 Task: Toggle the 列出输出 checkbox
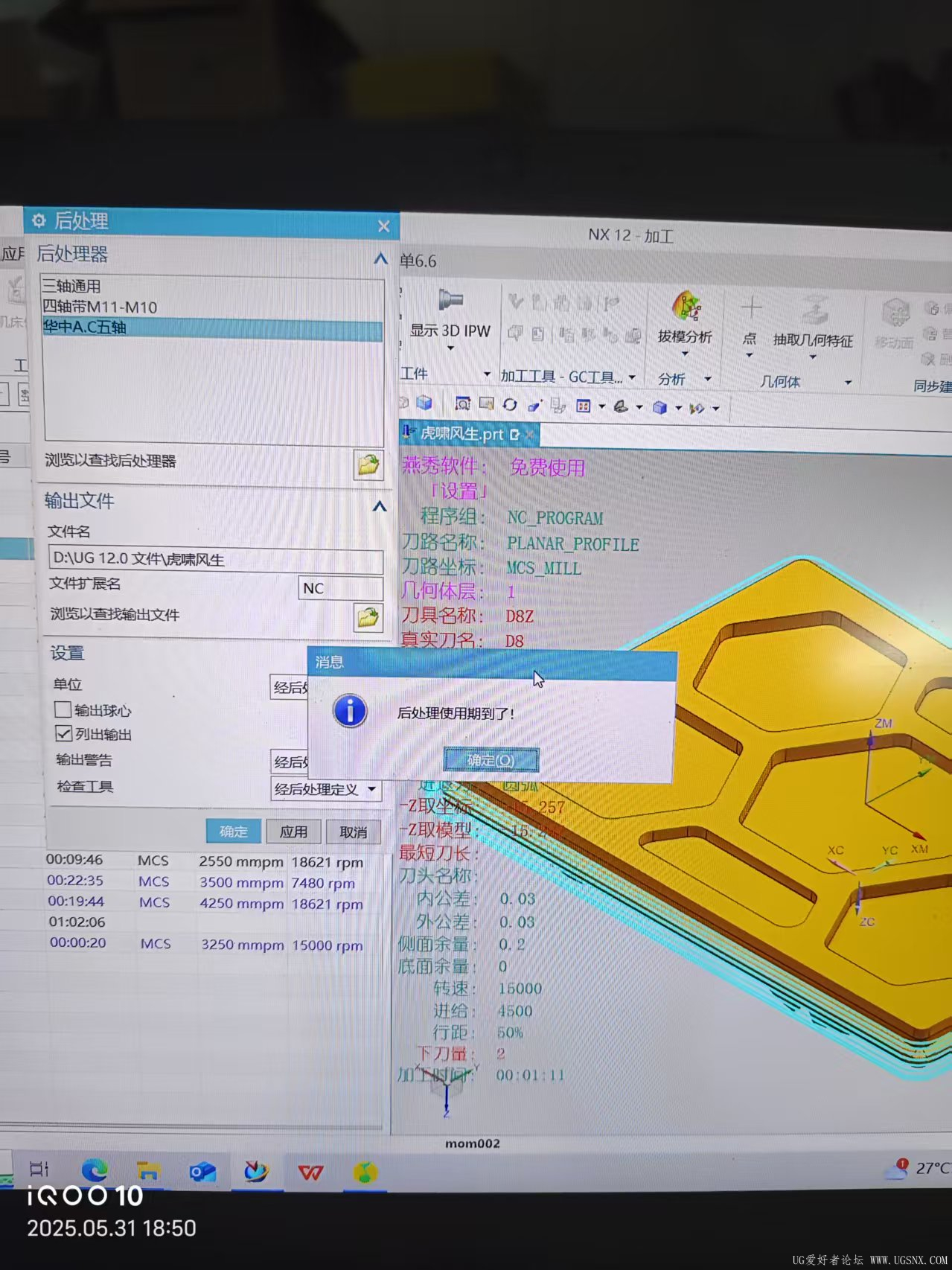[64, 734]
